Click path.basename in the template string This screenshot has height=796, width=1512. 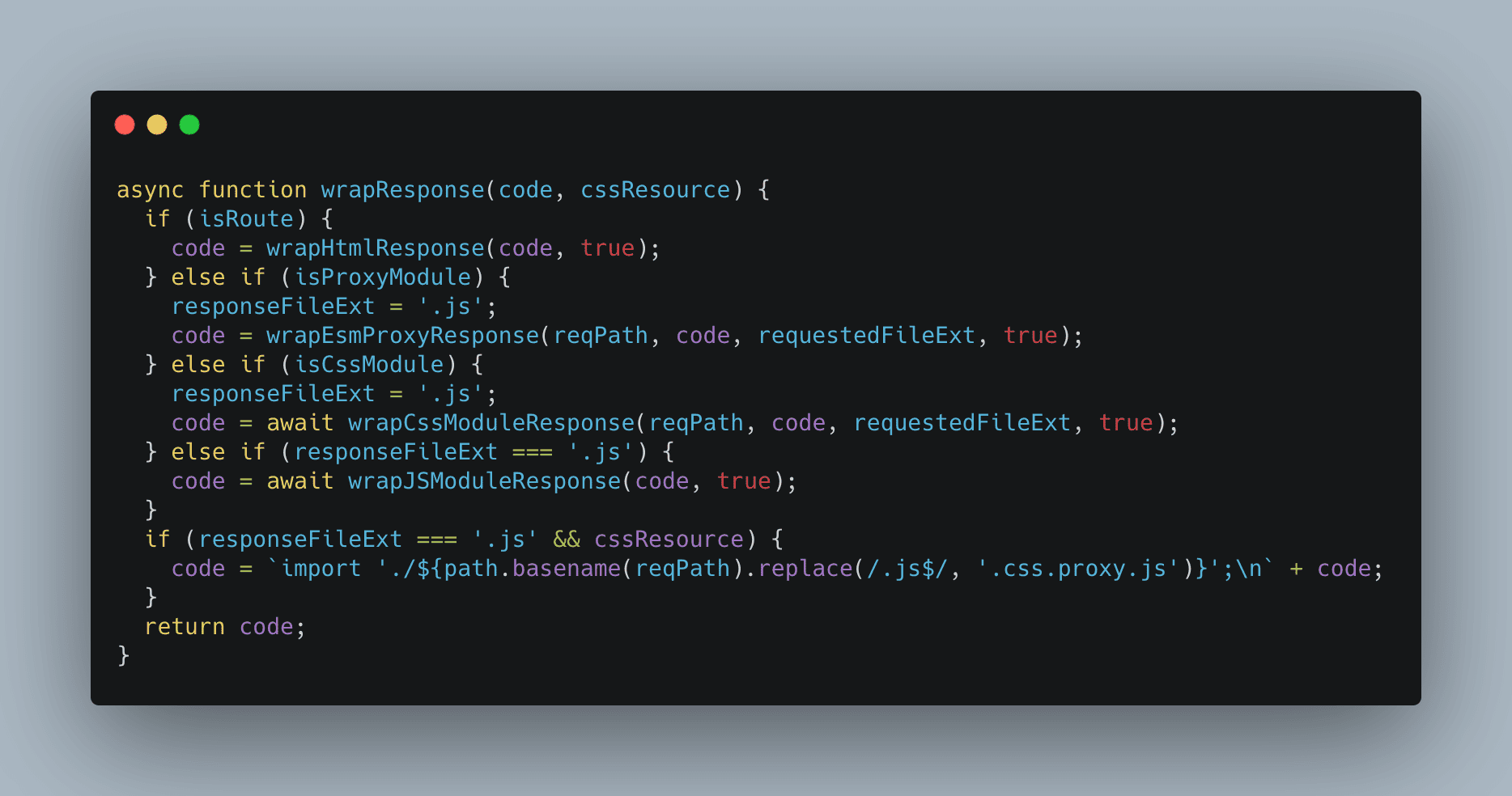(x=532, y=569)
